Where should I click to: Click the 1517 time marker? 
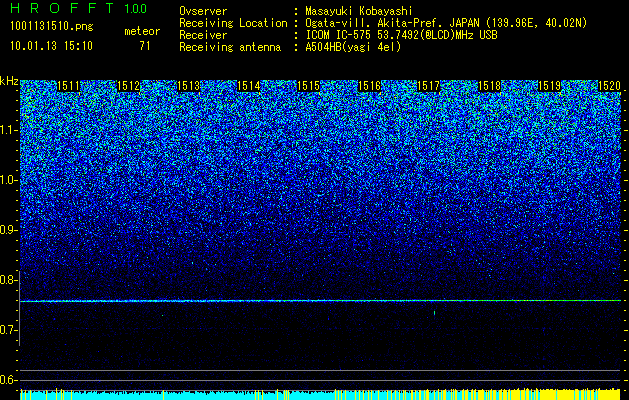tap(429, 86)
